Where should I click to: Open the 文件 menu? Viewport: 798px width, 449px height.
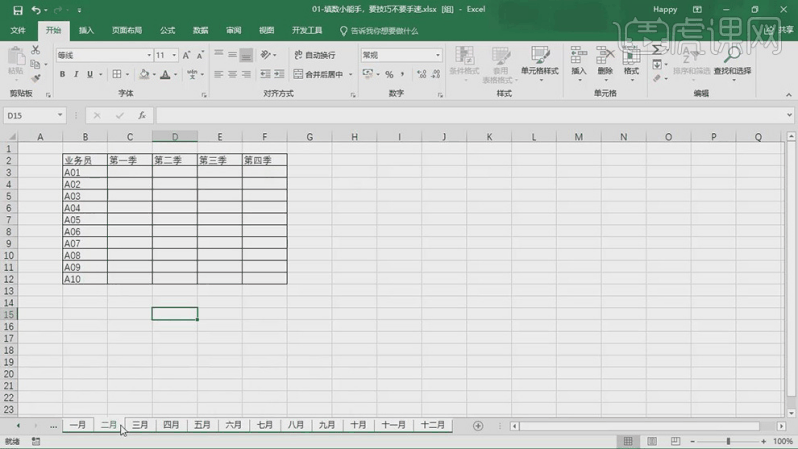[18, 31]
